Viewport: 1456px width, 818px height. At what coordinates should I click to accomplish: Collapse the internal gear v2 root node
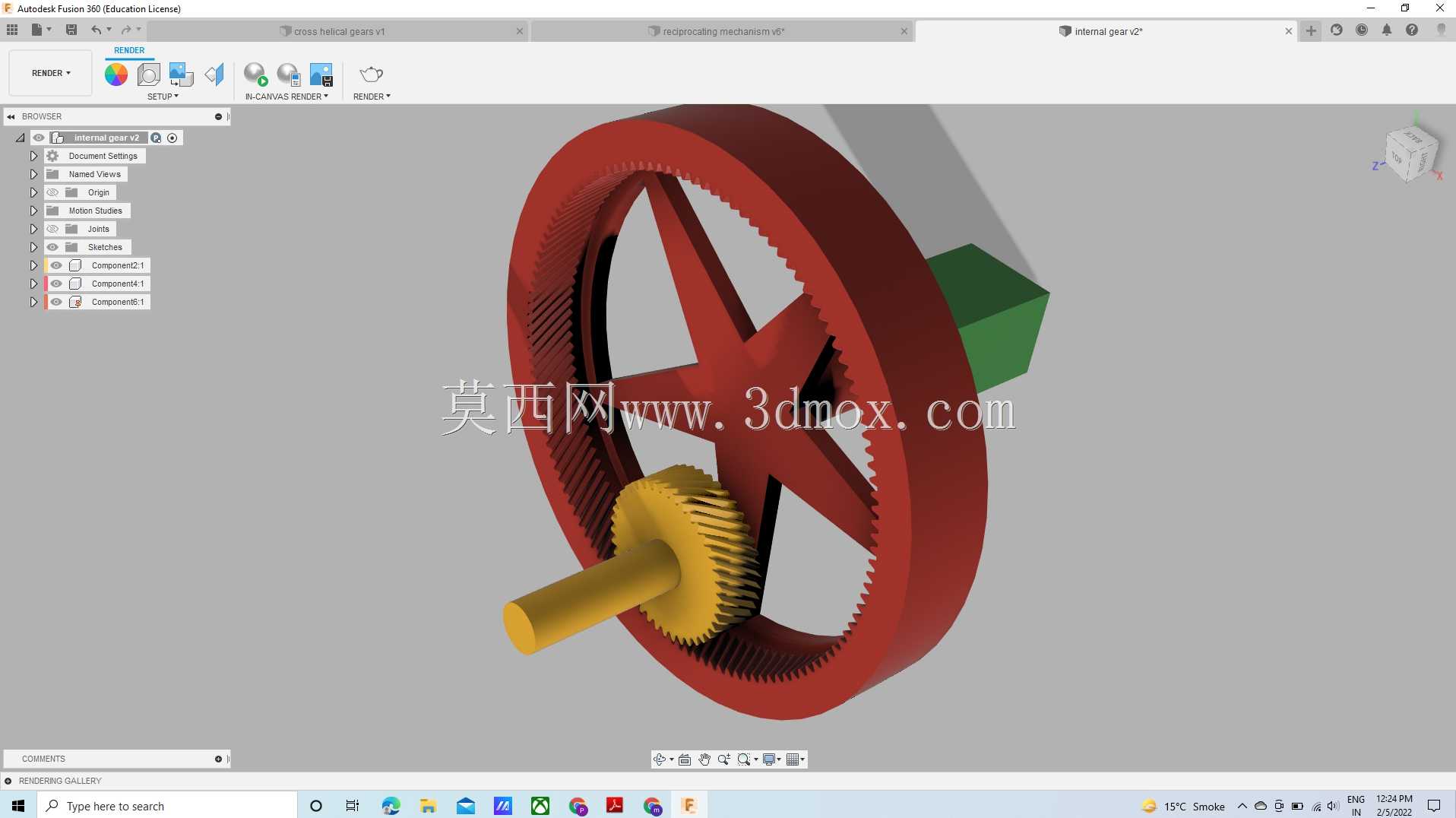click(20, 138)
